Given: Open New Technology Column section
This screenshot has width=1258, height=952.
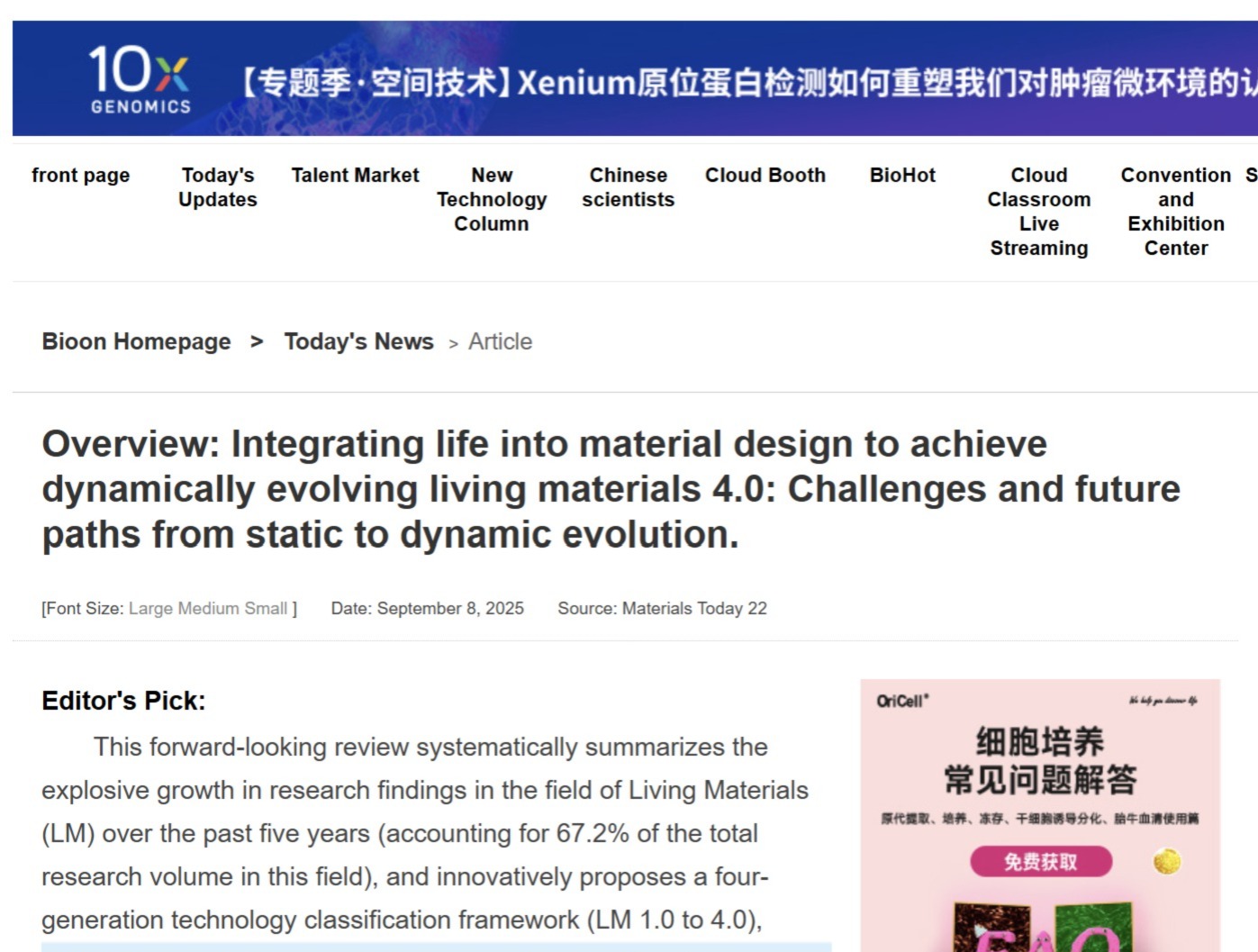Looking at the screenshot, I should click(492, 199).
